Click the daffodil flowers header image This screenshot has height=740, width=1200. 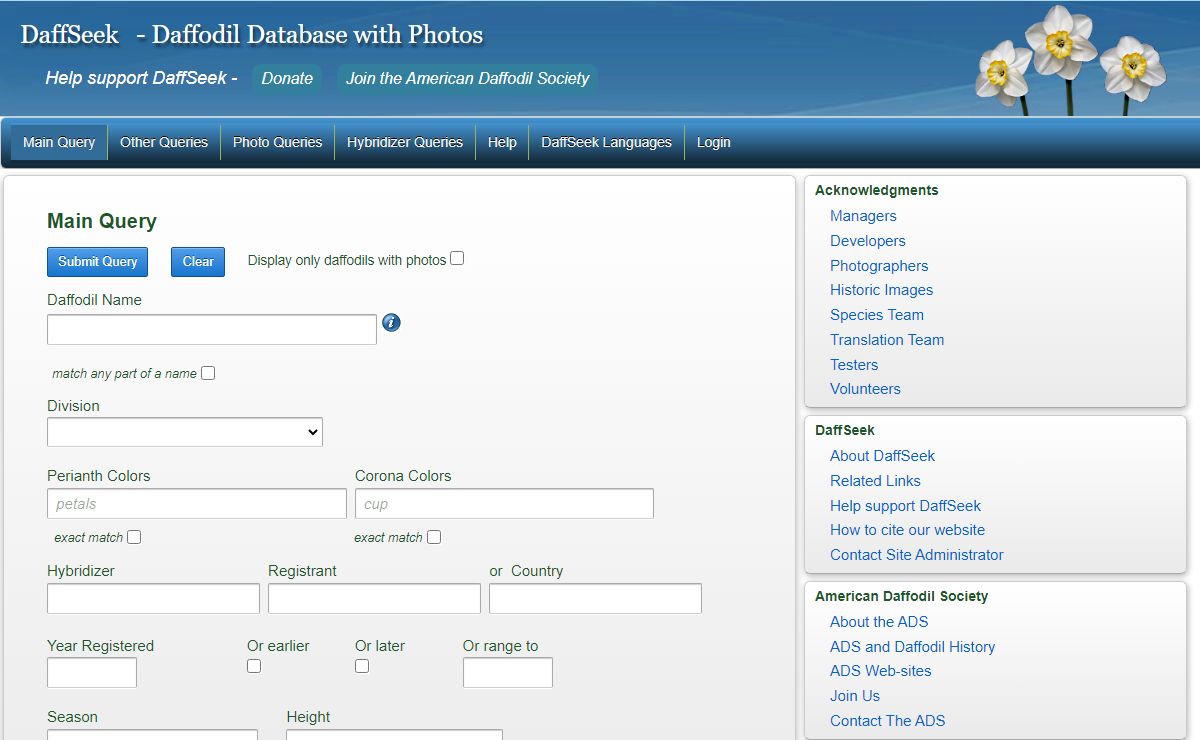[1072, 60]
